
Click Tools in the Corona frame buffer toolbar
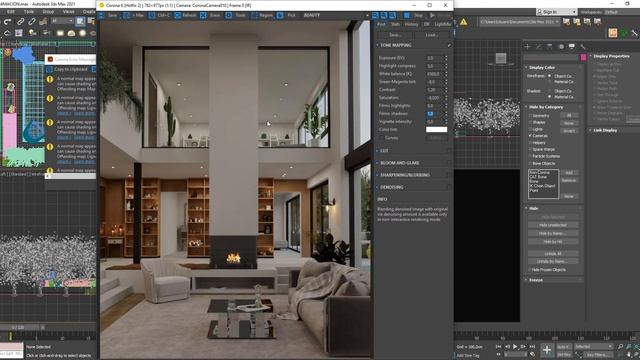click(x=237, y=15)
